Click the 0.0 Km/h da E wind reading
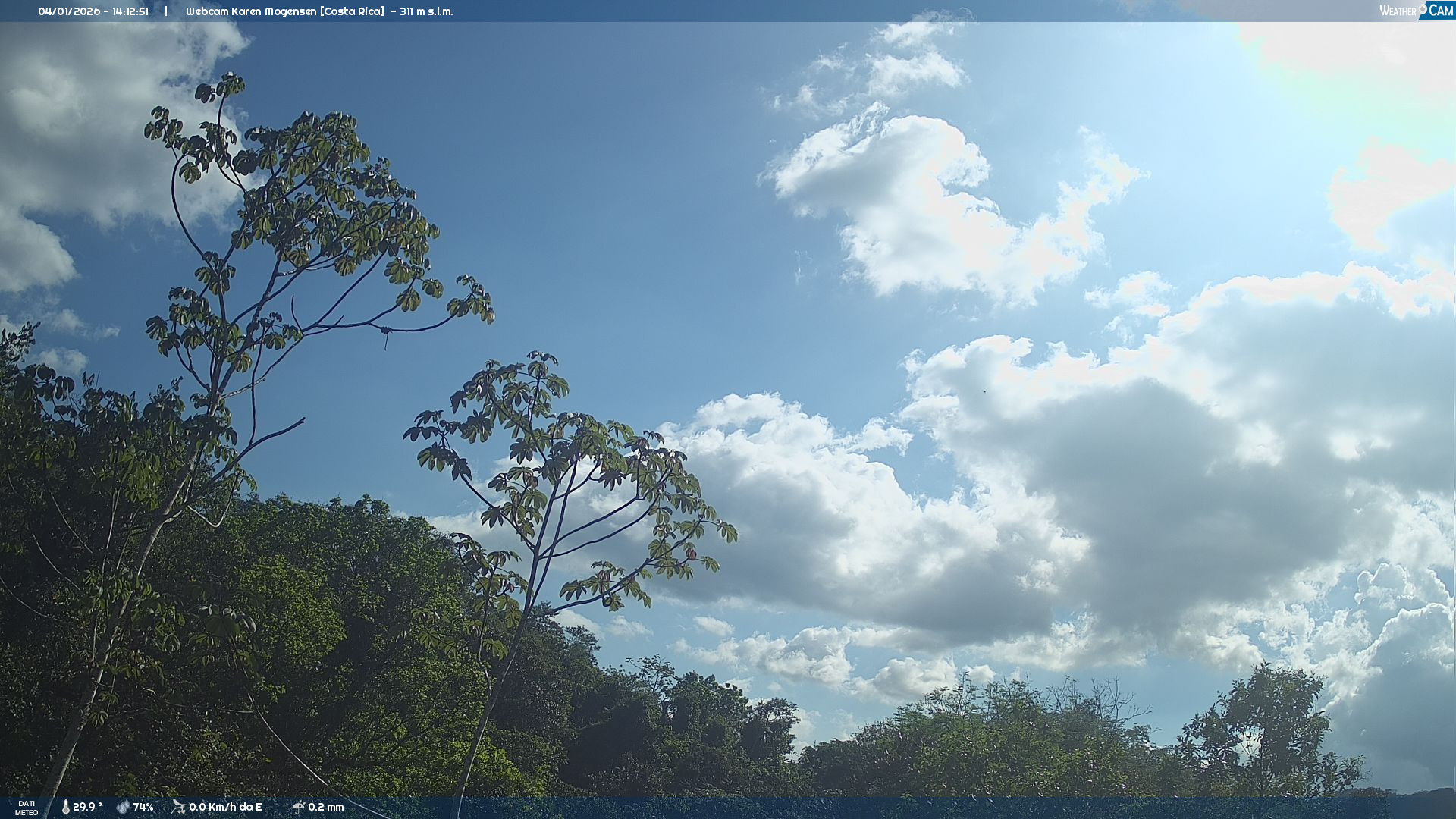 coord(225,807)
